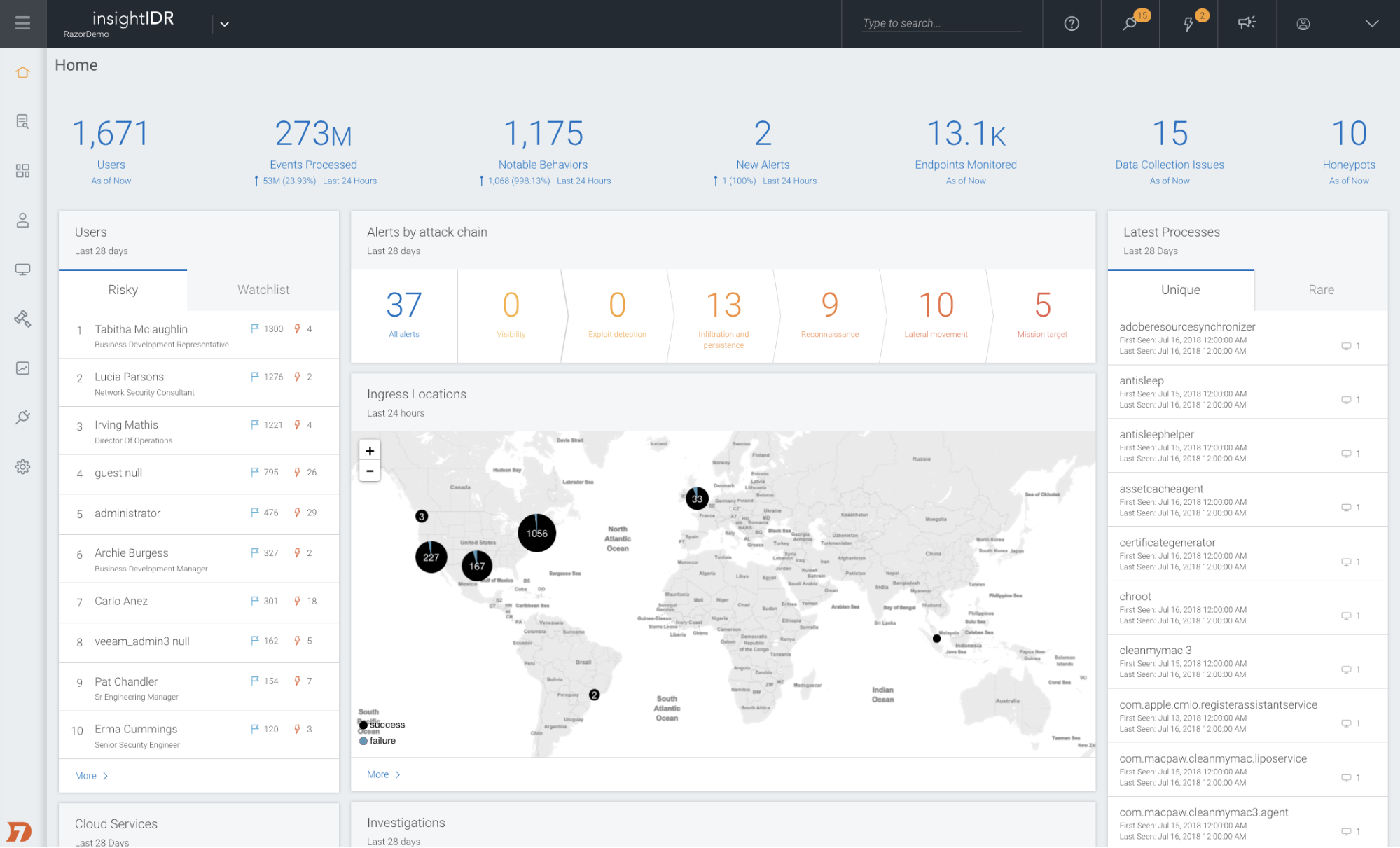Click the 1056 cluster on the map
Screen dimensions: 1400x848
pos(536,534)
